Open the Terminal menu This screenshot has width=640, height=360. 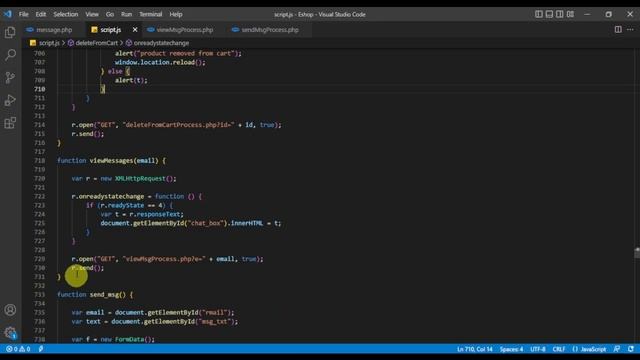tap(151, 14)
